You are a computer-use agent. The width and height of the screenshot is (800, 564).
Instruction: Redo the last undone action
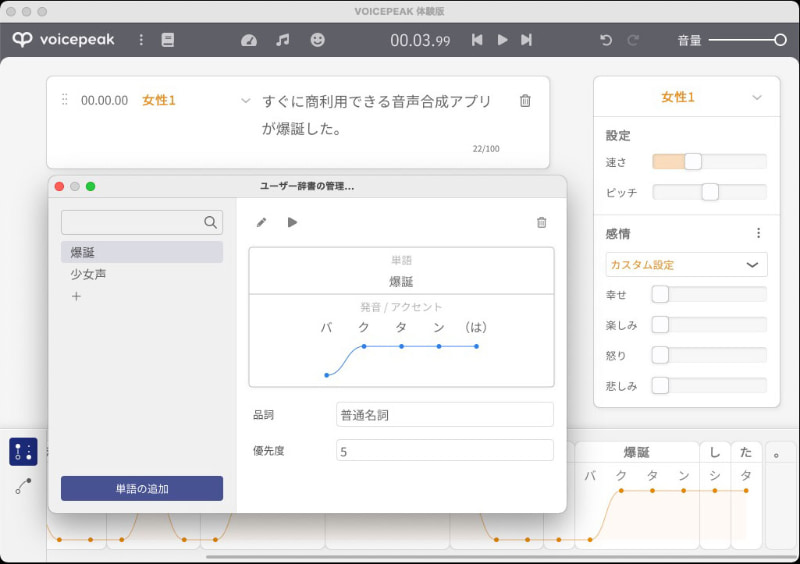pos(633,40)
